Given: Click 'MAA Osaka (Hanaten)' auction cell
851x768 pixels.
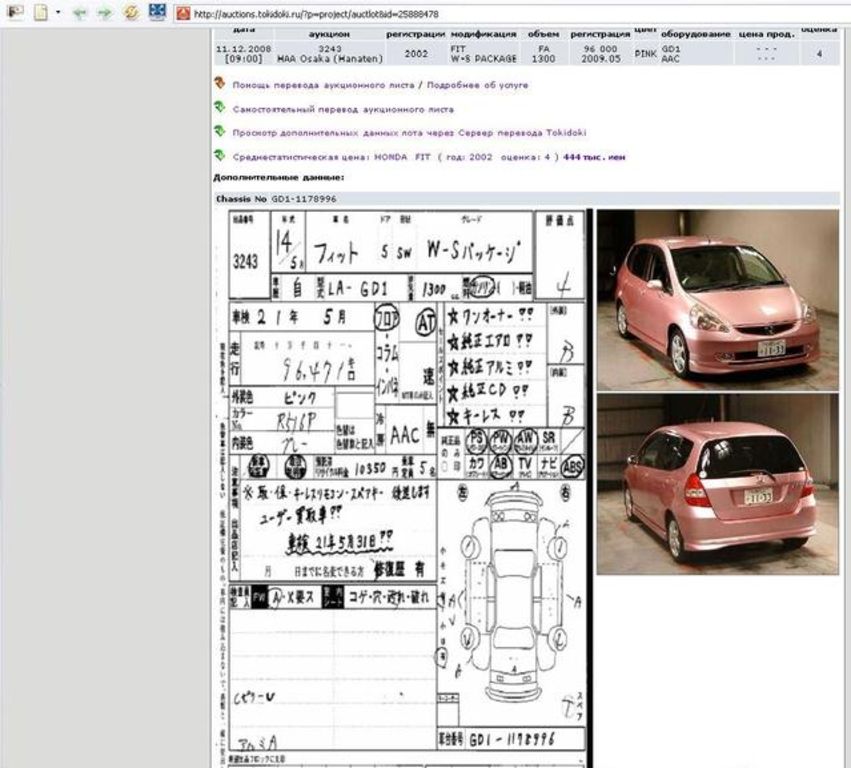Looking at the screenshot, I should [x=330, y=54].
